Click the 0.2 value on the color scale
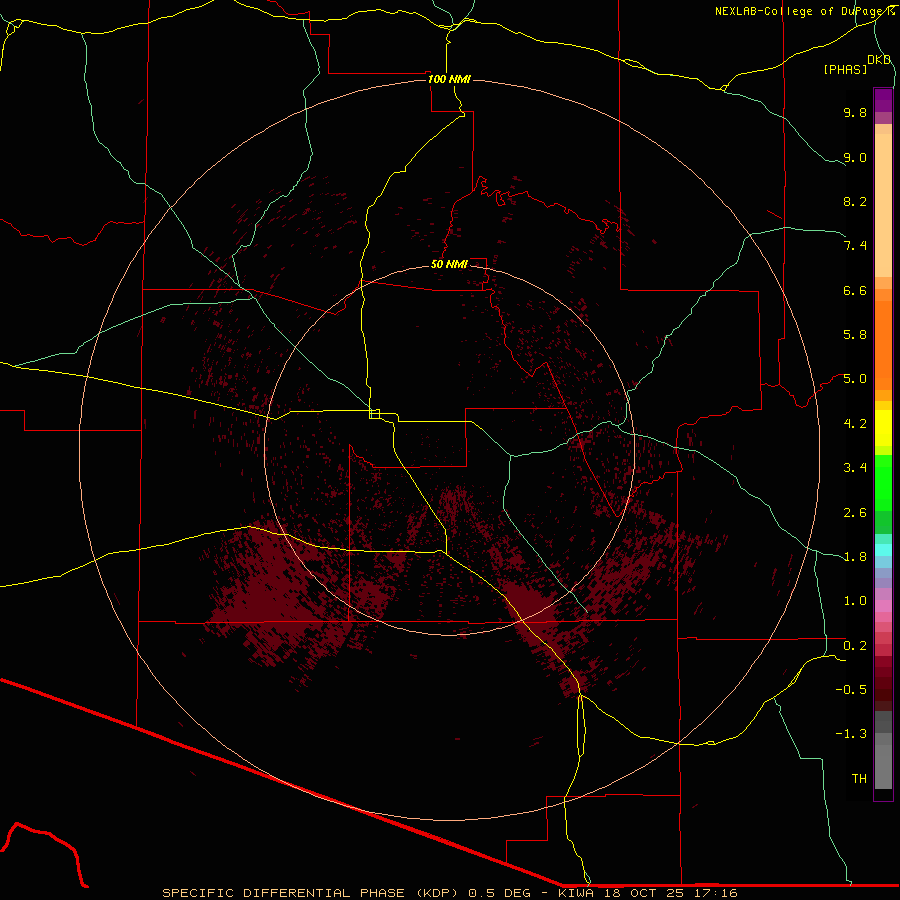Viewport: 900px width, 900px height. [x=855, y=646]
